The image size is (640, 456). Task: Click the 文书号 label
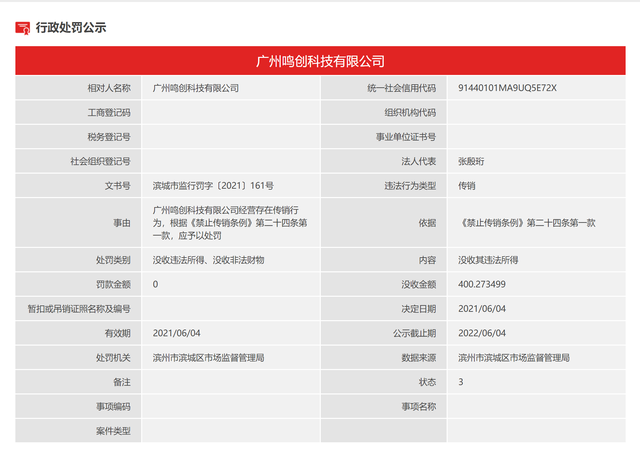[118, 186]
